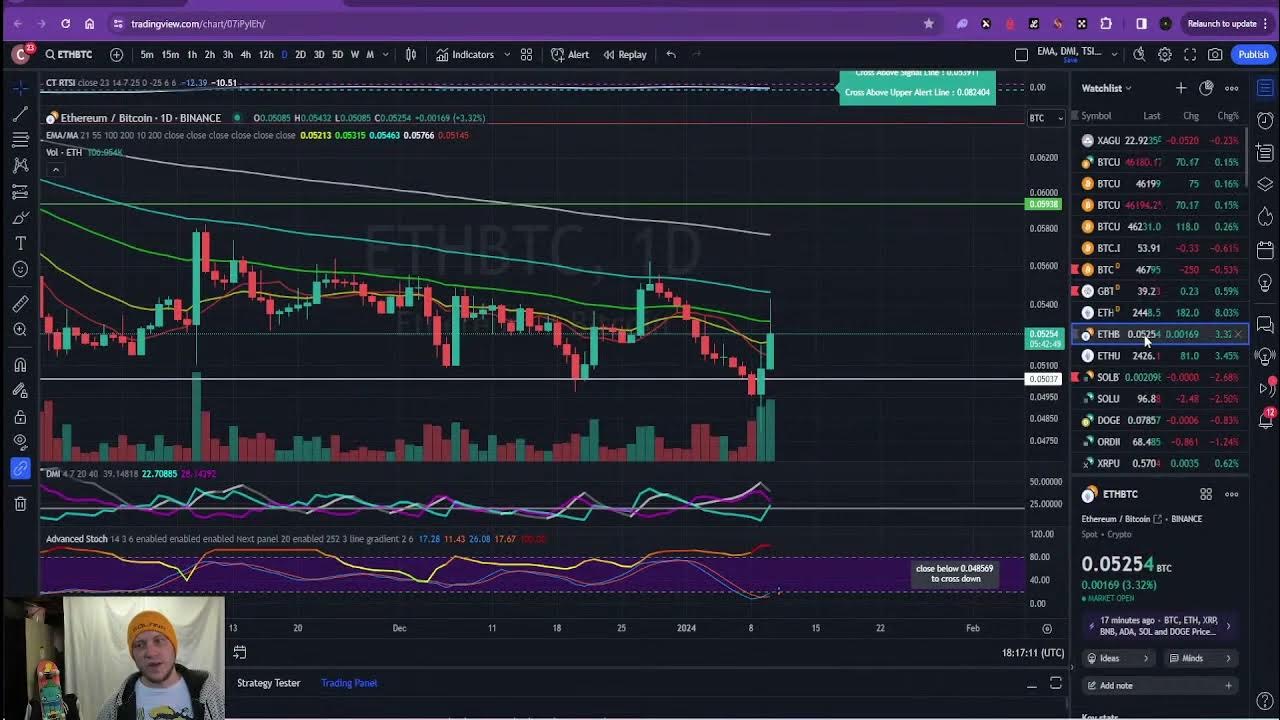Open the Trading Panel tab
Image resolution: width=1280 pixels, height=720 pixels.
click(349, 683)
